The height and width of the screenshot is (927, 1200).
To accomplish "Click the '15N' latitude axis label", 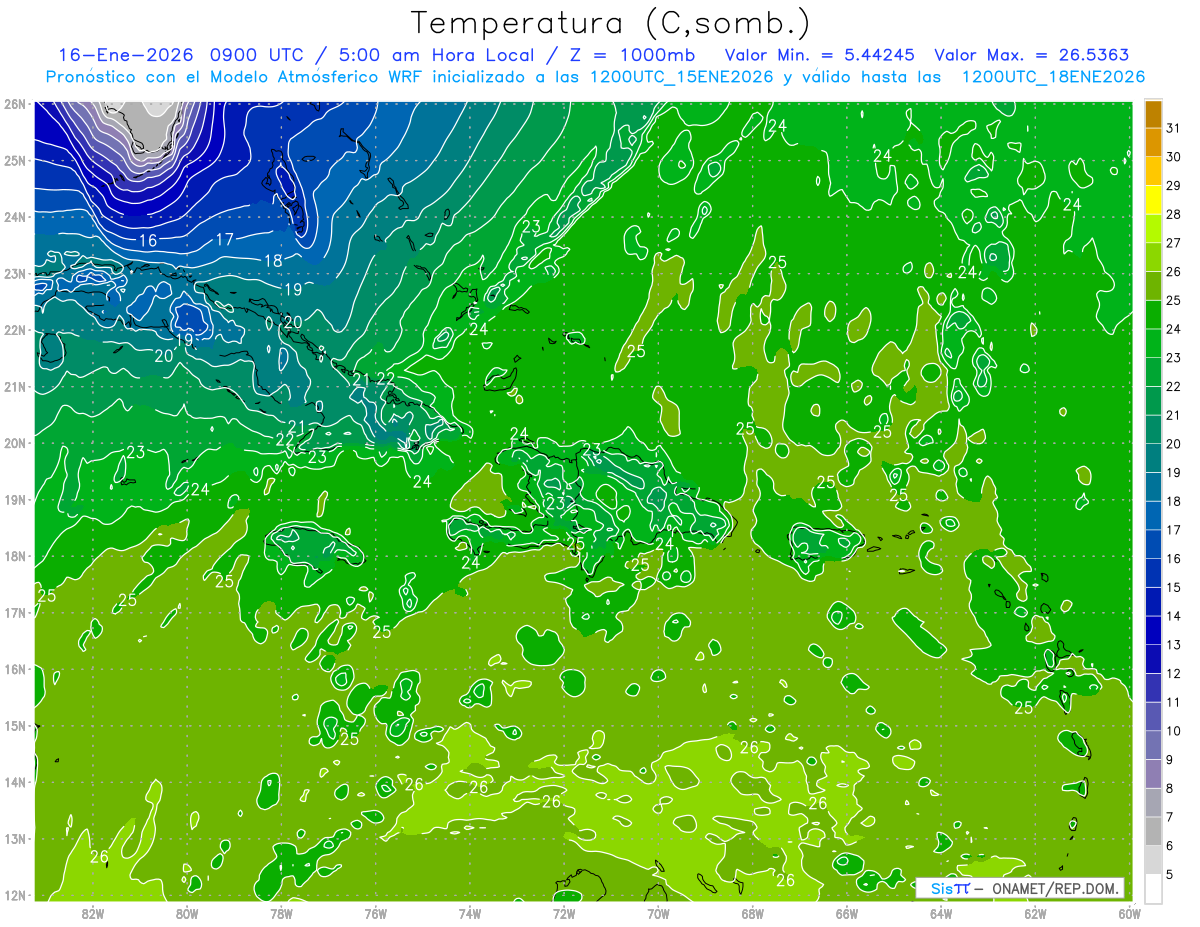I will tap(14, 726).
